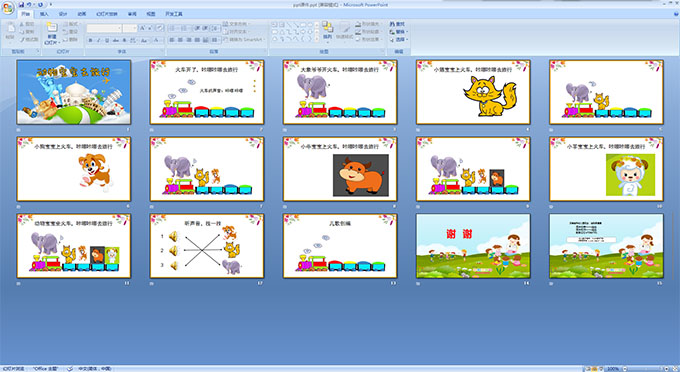This screenshot has width=680, height=372.
Task: Click the Paste icon
Action: (10, 29)
